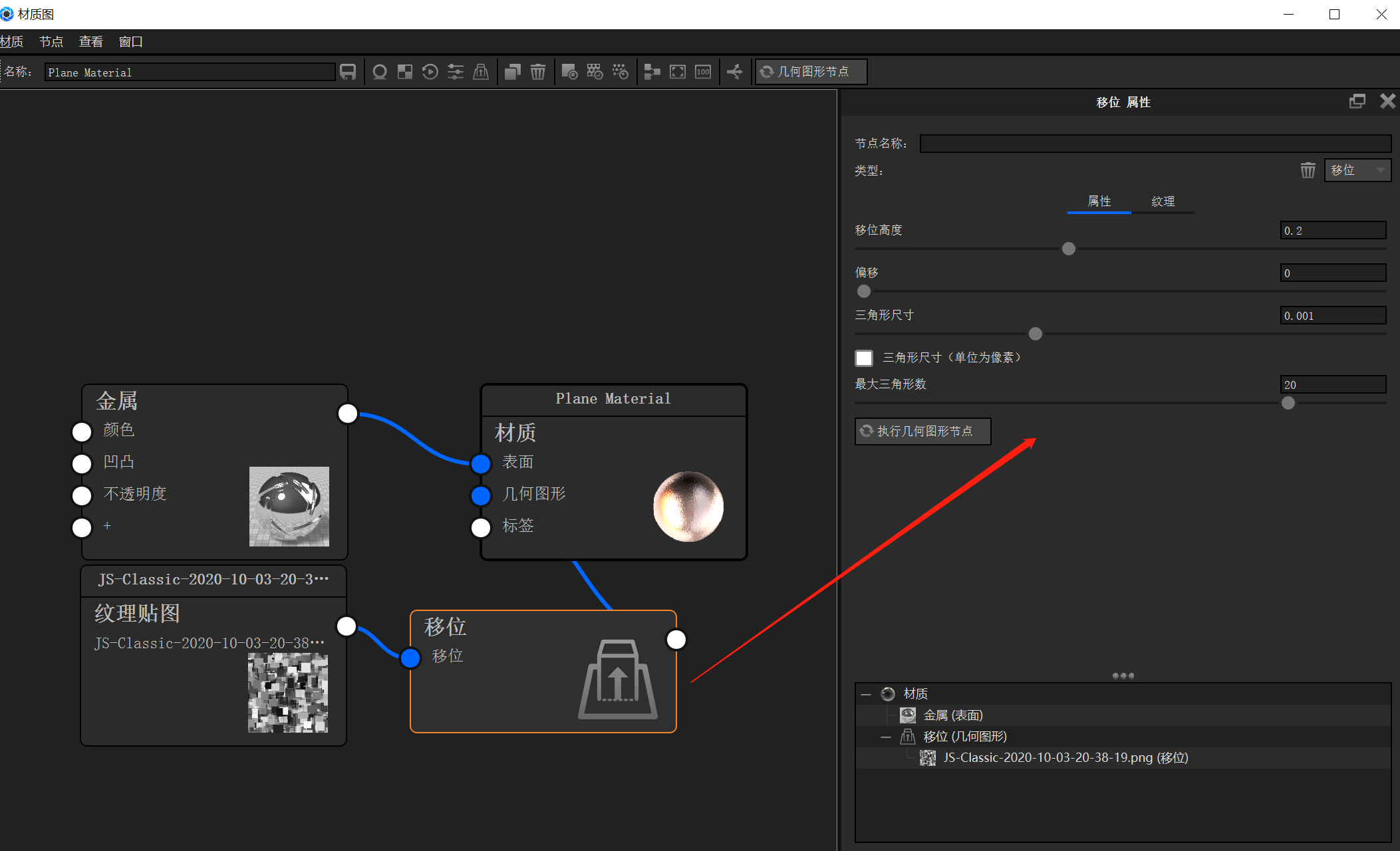Click the fit-view expand icon in the toolbar
The height and width of the screenshot is (851, 1400).
[677, 71]
